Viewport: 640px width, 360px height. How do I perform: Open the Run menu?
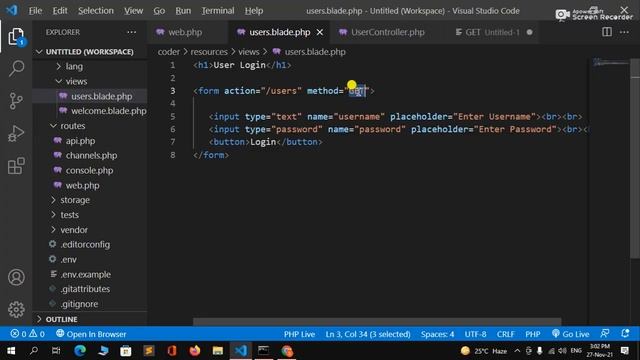pos(183,11)
